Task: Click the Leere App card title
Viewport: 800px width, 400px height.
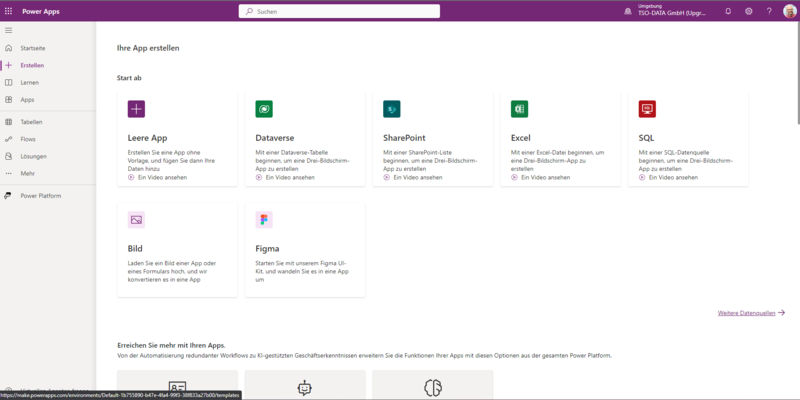Action: (147, 138)
